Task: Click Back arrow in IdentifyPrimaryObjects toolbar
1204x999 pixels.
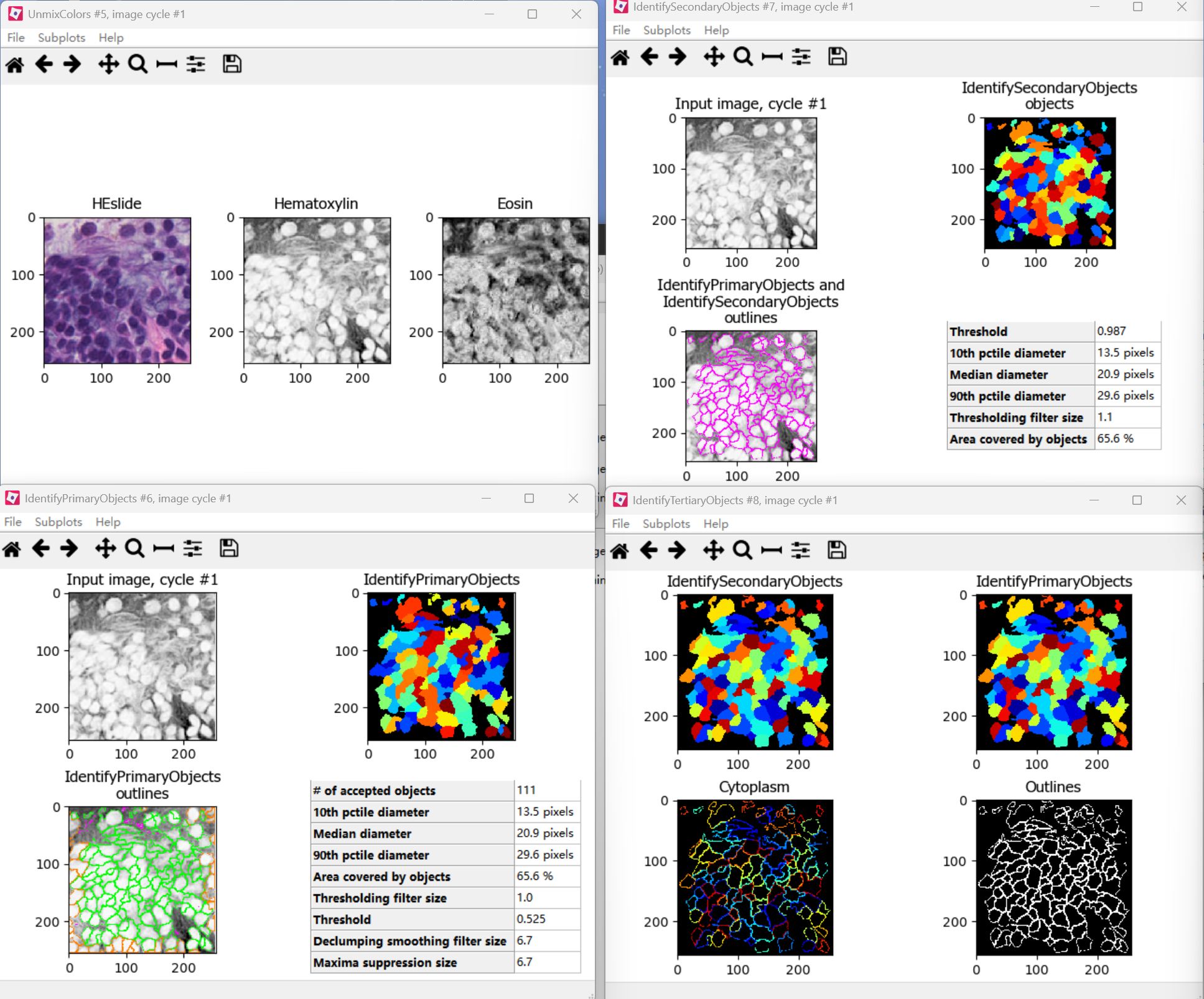Action: click(x=40, y=549)
